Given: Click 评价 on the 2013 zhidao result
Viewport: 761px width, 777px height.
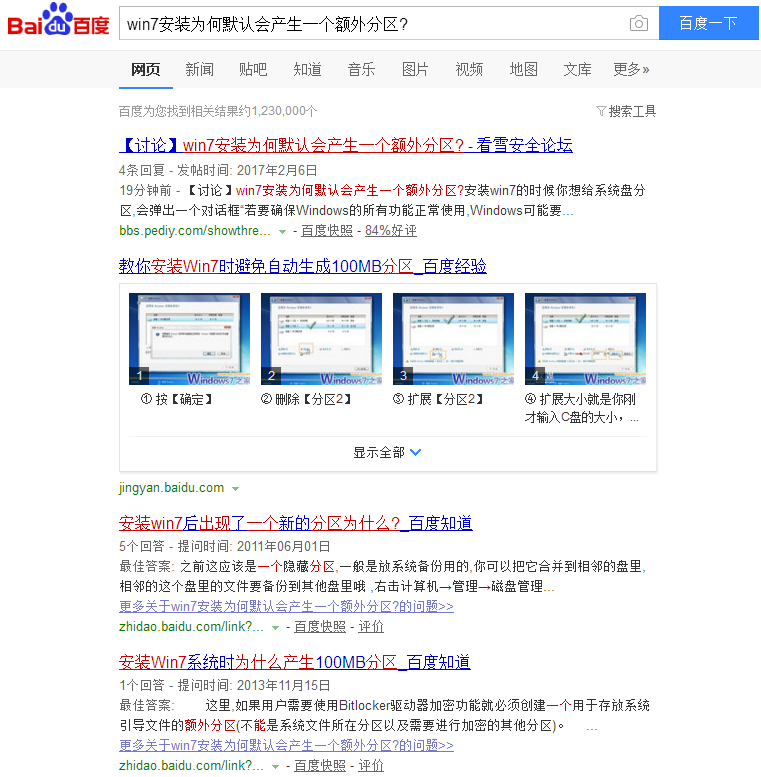Looking at the screenshot, I should coord(371,766).
